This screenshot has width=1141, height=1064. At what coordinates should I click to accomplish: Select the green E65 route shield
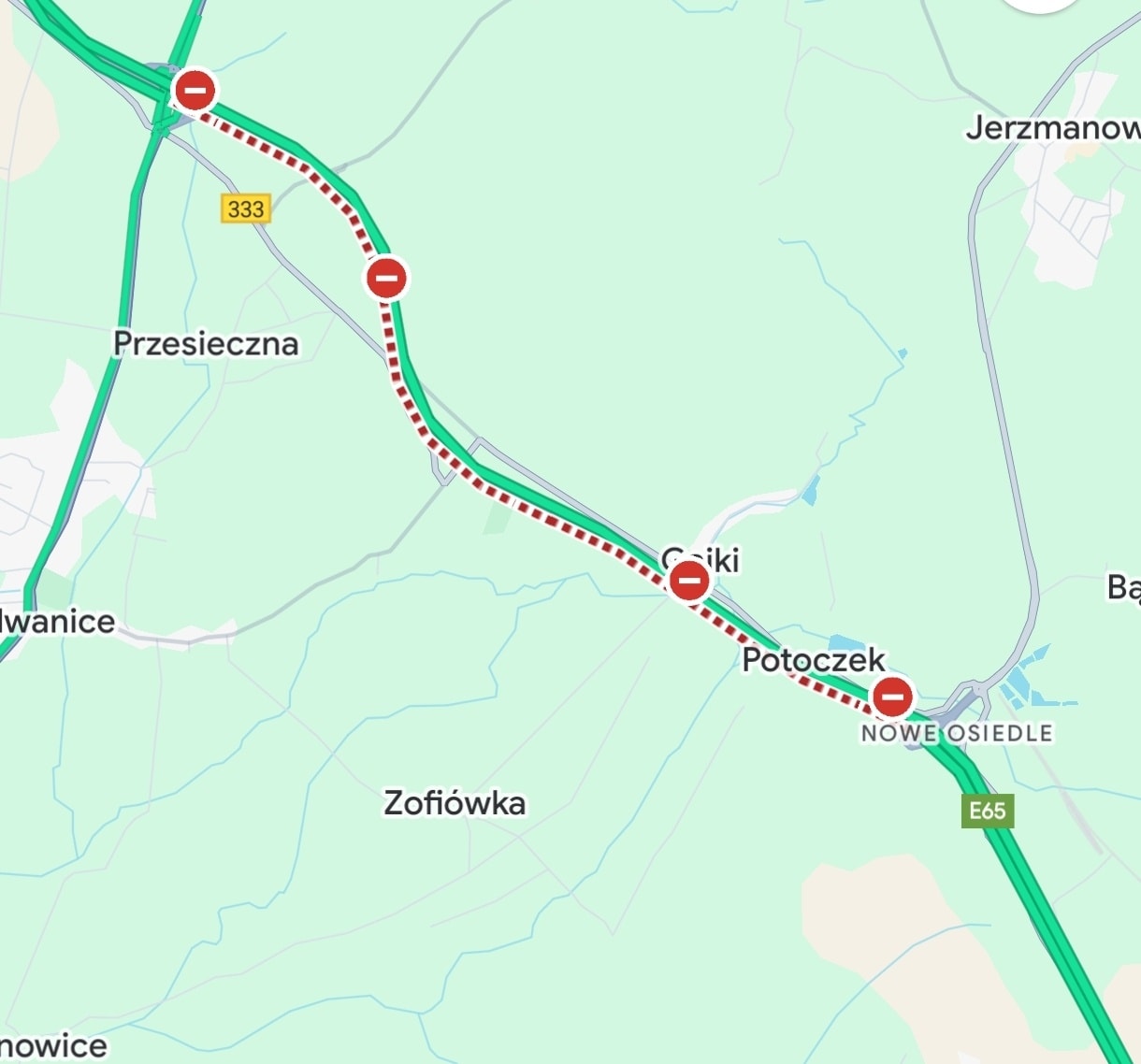click(988, 810)
